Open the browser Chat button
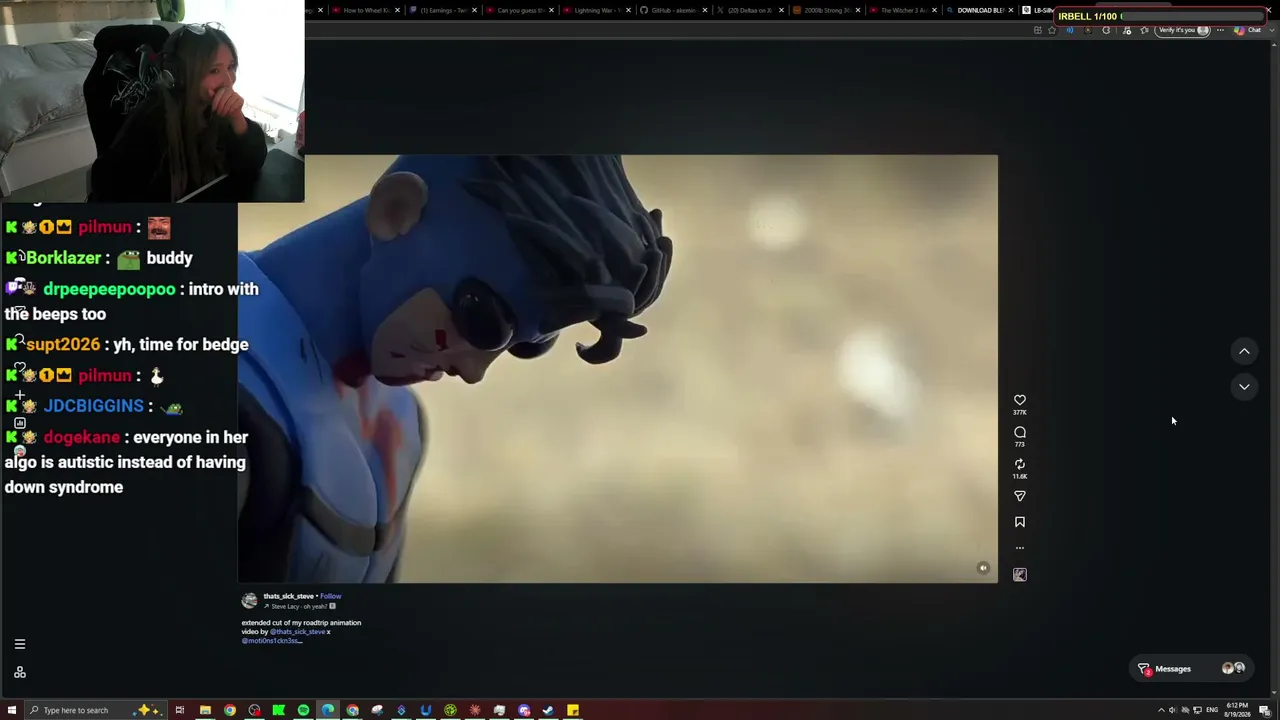Screen dimensions: 1280x720 pos(1247,30)
